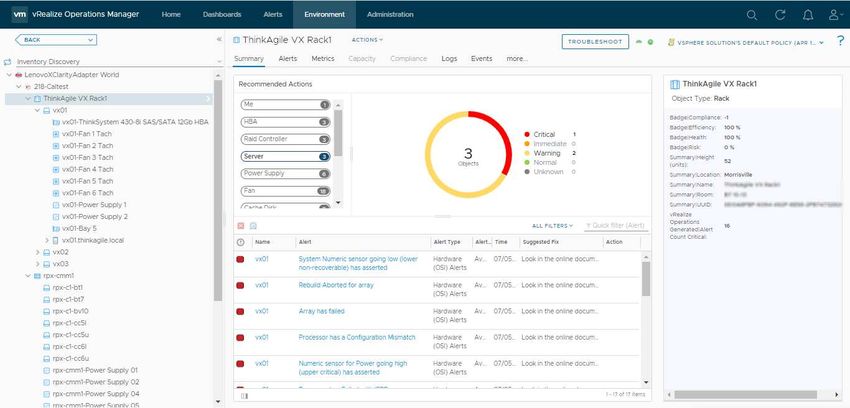This screenshot has width=850, height=408.
Task: Click the green health status badge icon
Action: point(651,42)
